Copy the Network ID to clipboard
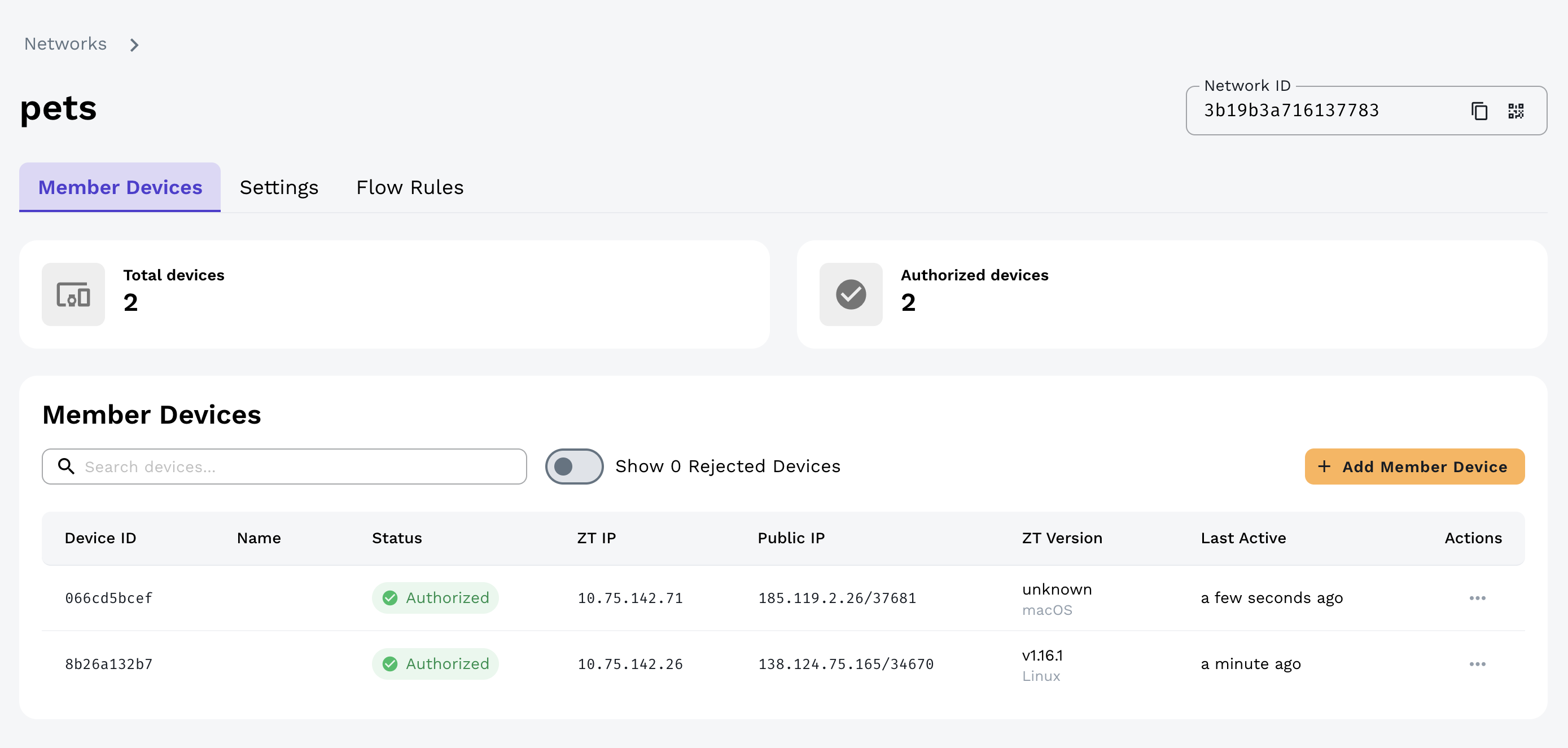Image resolution: width=1568 pixels, height=748 pixels. (x=1479, y=111)
